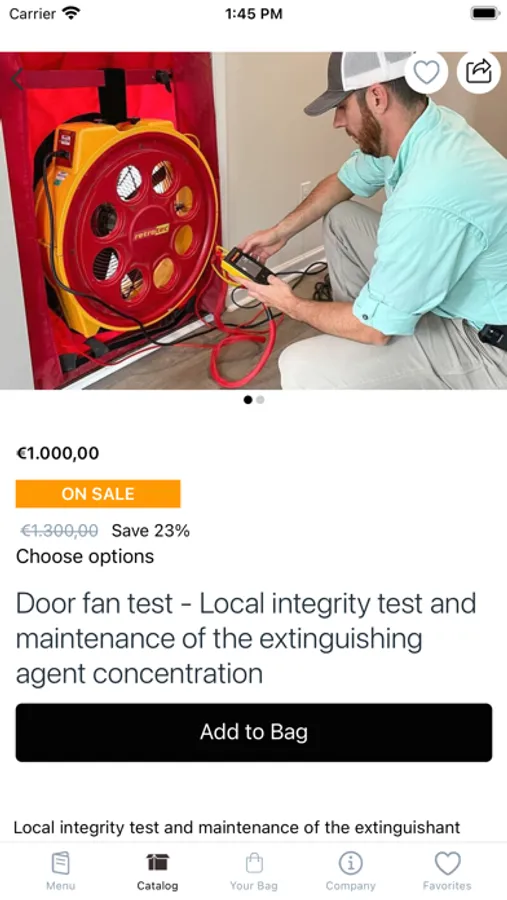Open the Catalog box icon
The height and width of the screenshot is (900, 507).
coord(157,862)
